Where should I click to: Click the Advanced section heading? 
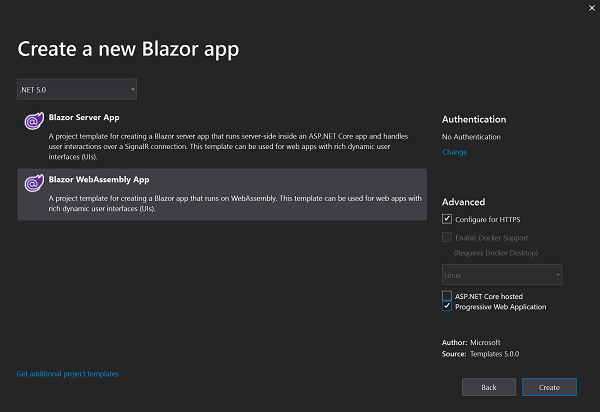(463, 202)
